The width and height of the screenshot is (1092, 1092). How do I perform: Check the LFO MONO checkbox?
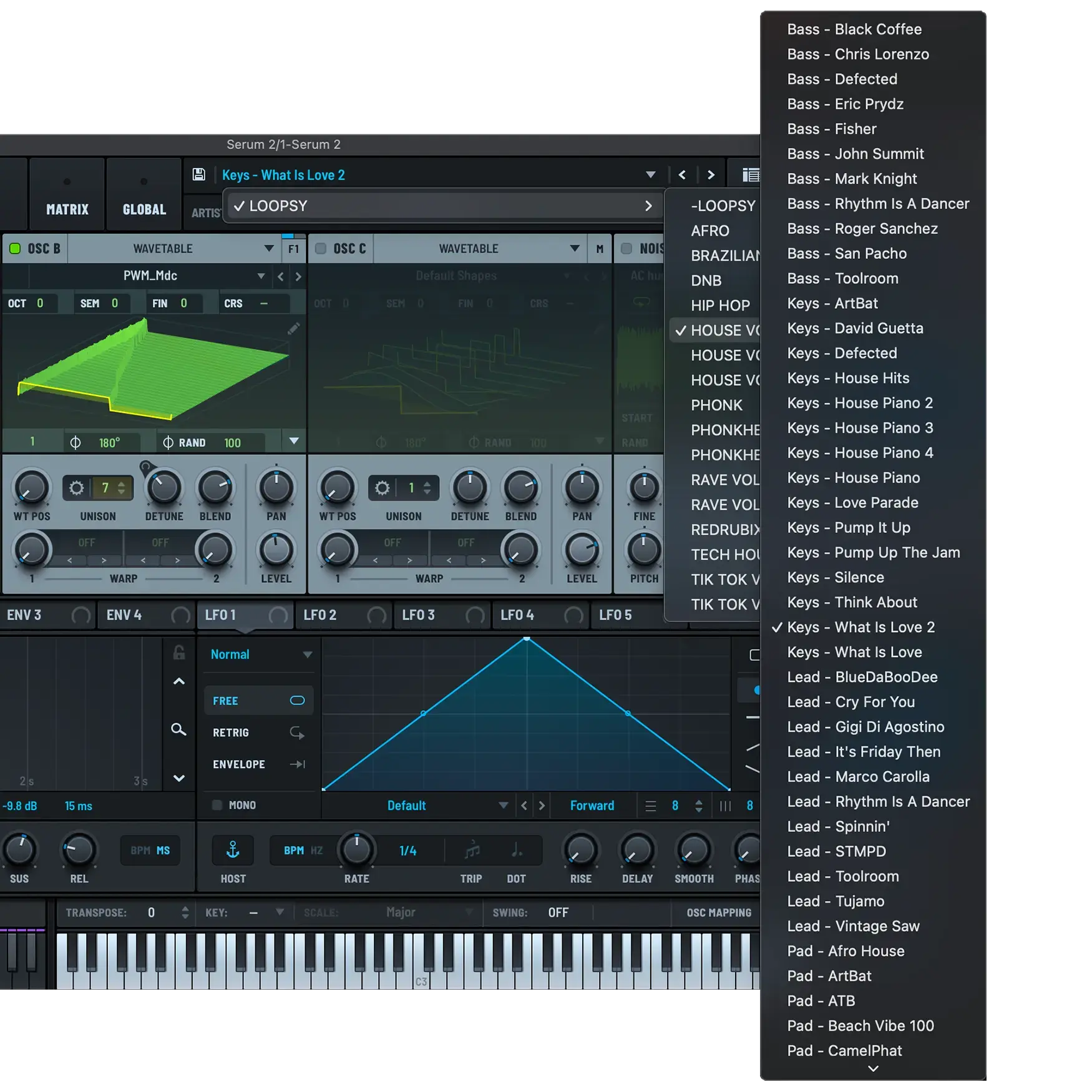point(217,805)
